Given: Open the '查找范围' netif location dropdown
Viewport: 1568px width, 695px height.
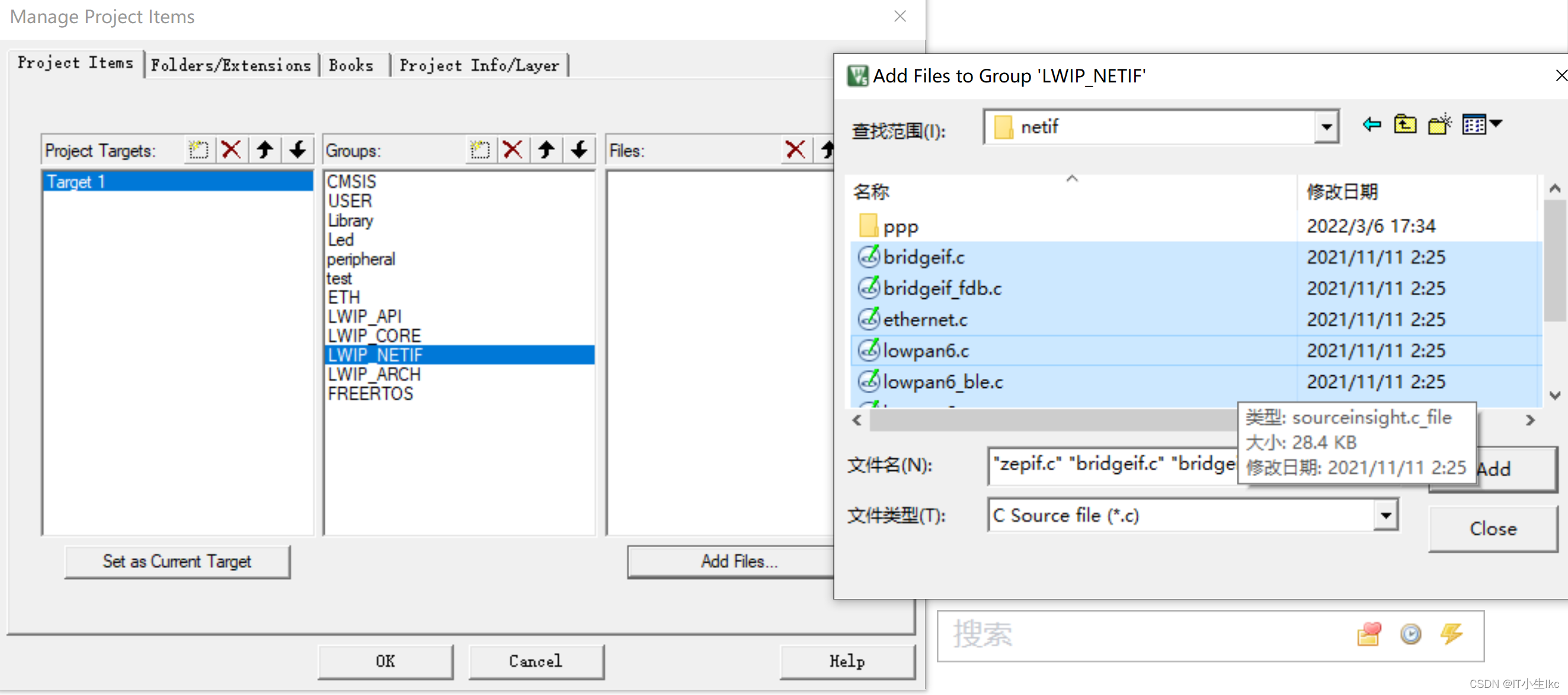Looking at the screenshot, I should 1327,127.
